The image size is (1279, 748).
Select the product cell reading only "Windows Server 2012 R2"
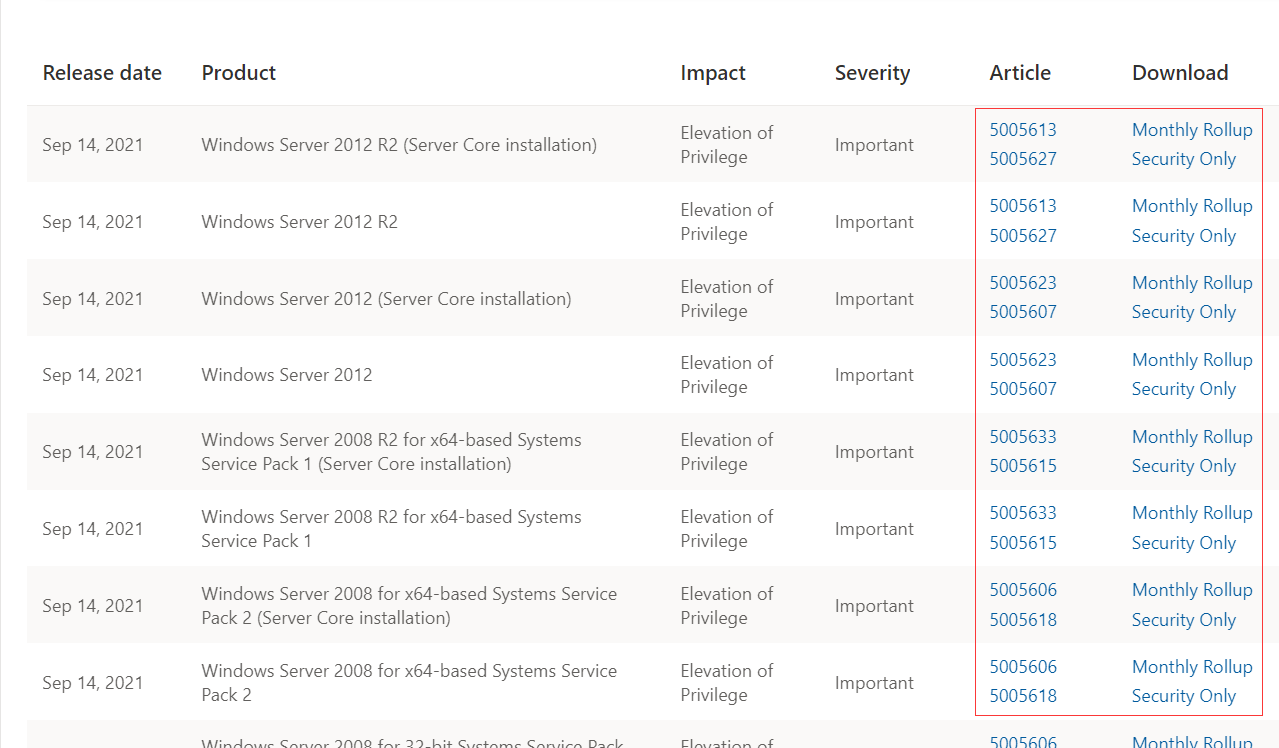point(299,222)
